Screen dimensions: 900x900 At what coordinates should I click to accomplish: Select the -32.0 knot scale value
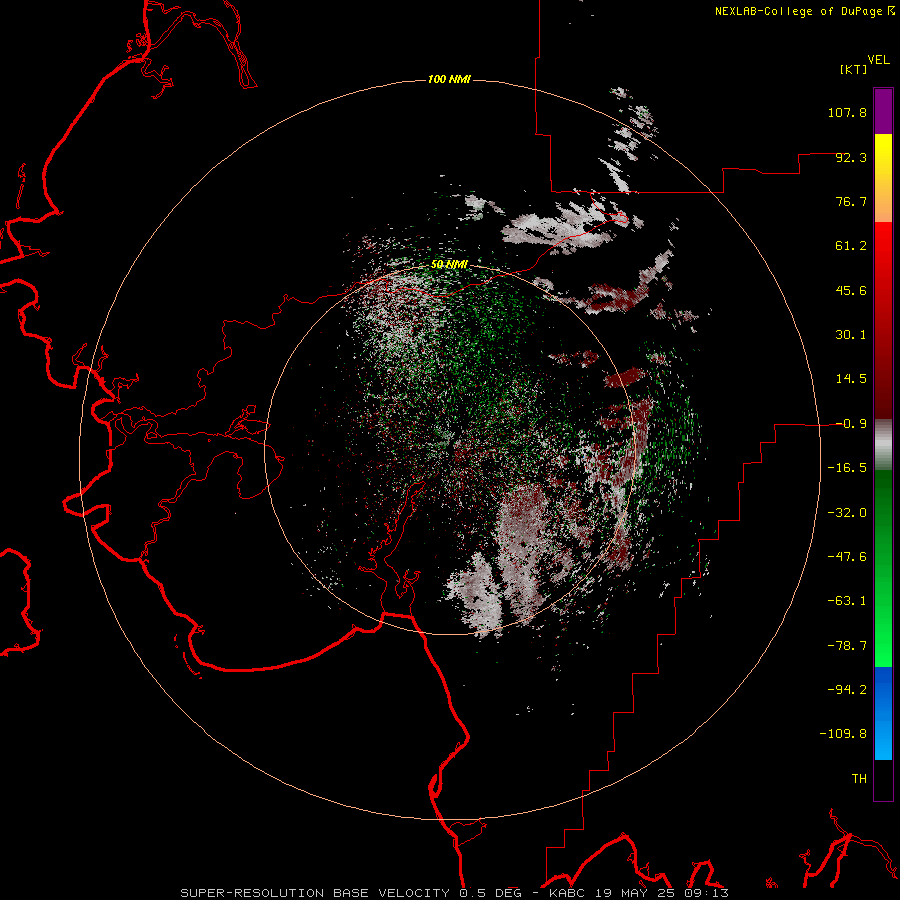[x=847, y=513]
